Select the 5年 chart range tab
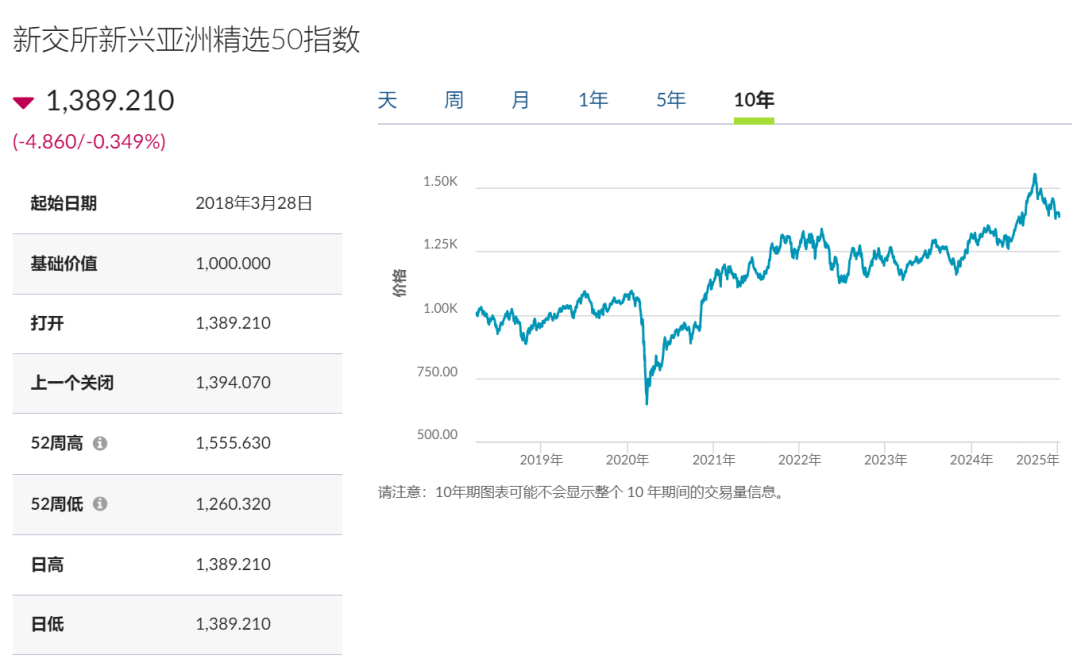This screenshot has width=1078, height=660. (x=670, y=100)
